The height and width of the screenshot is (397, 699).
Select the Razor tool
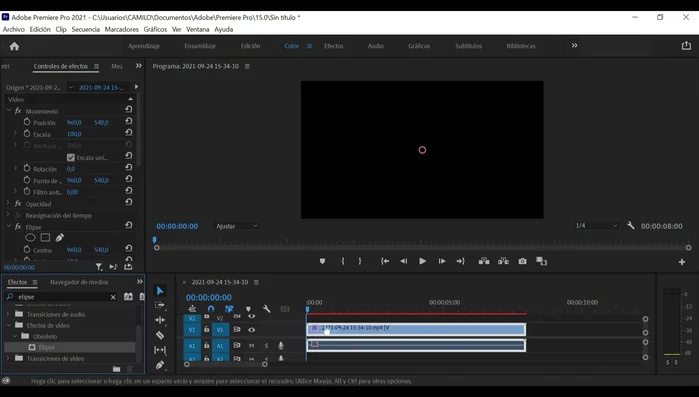pyautogui.click(x=160, y=335)
